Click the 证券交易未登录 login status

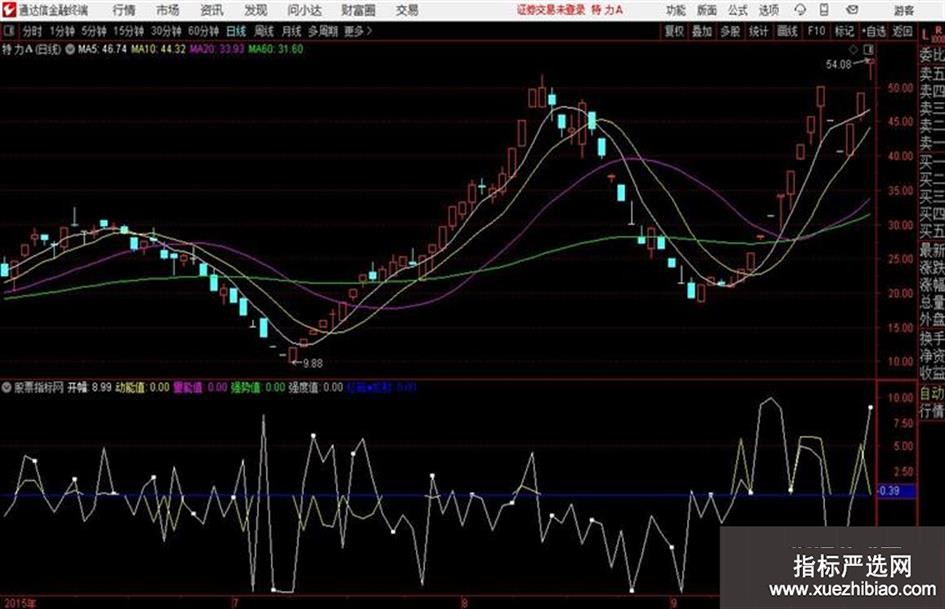pyautogui.click(x=551, y=10)
